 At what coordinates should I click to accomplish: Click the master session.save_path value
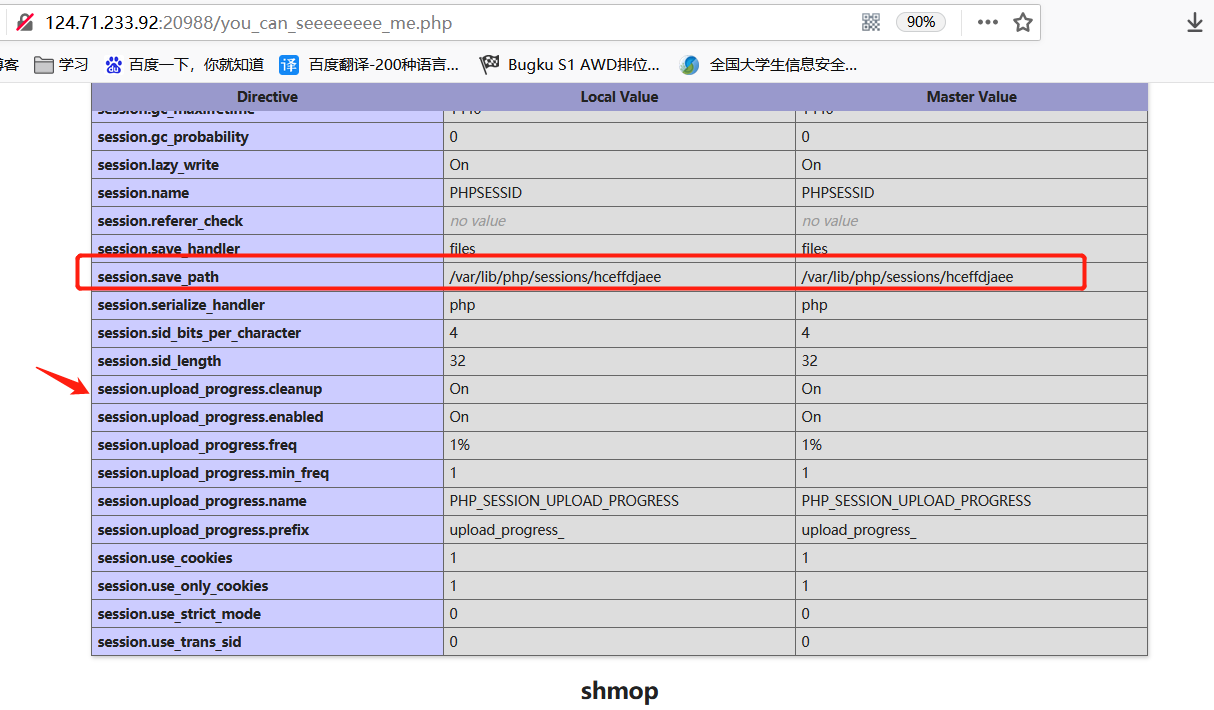(907, 277)
